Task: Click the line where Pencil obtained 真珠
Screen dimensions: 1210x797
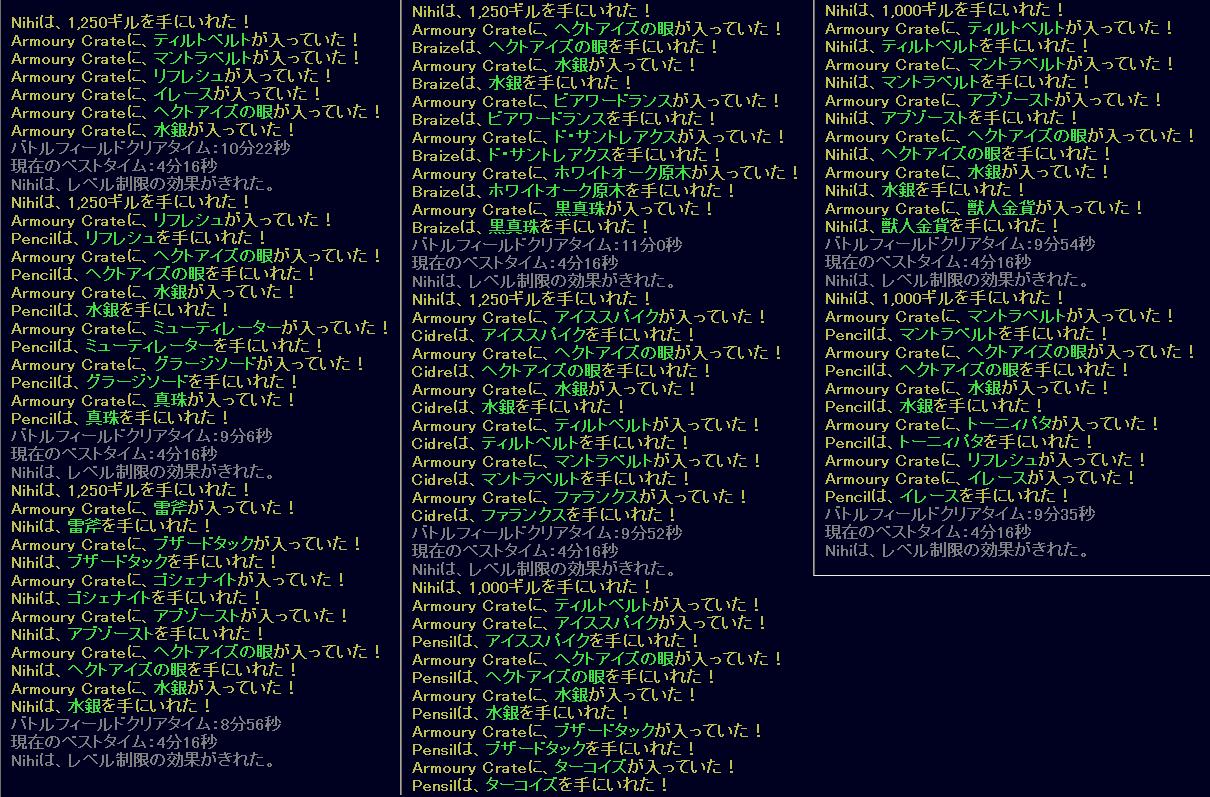Action: 120,418
